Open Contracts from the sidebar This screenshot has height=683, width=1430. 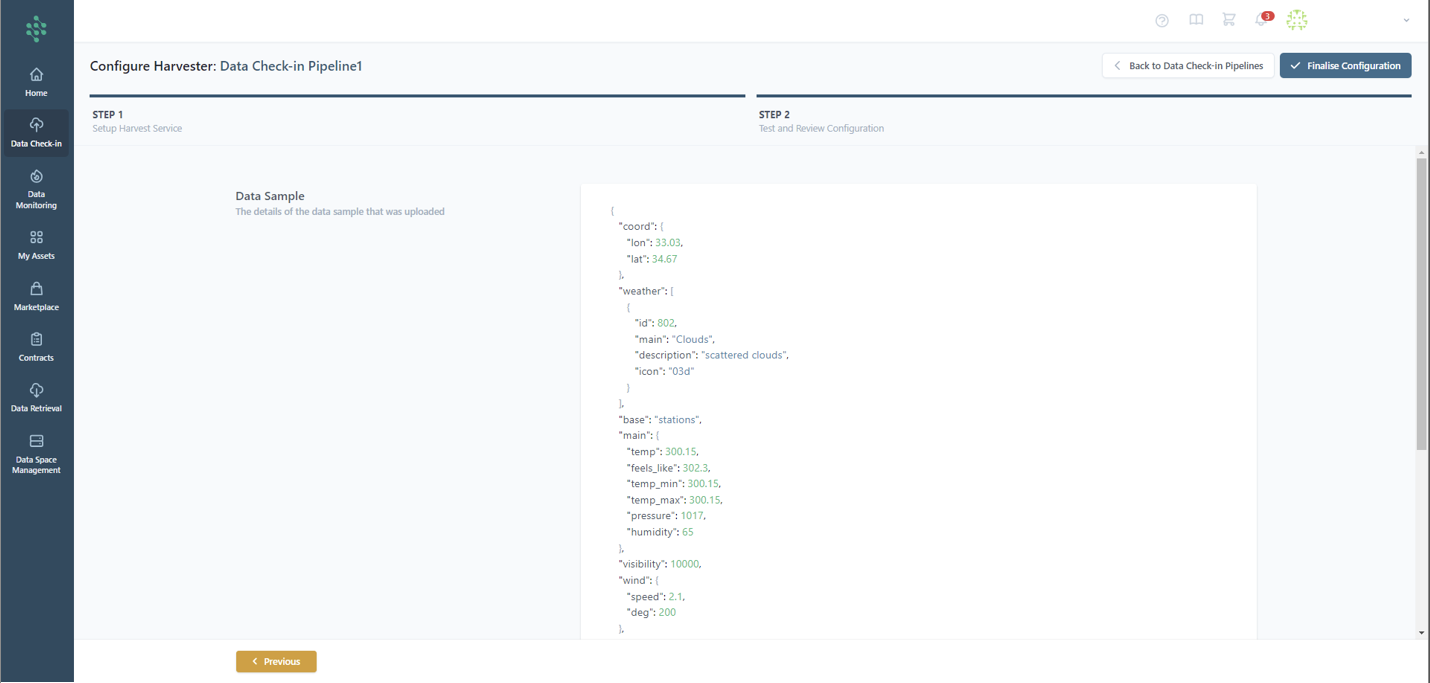tap(36, 347)
